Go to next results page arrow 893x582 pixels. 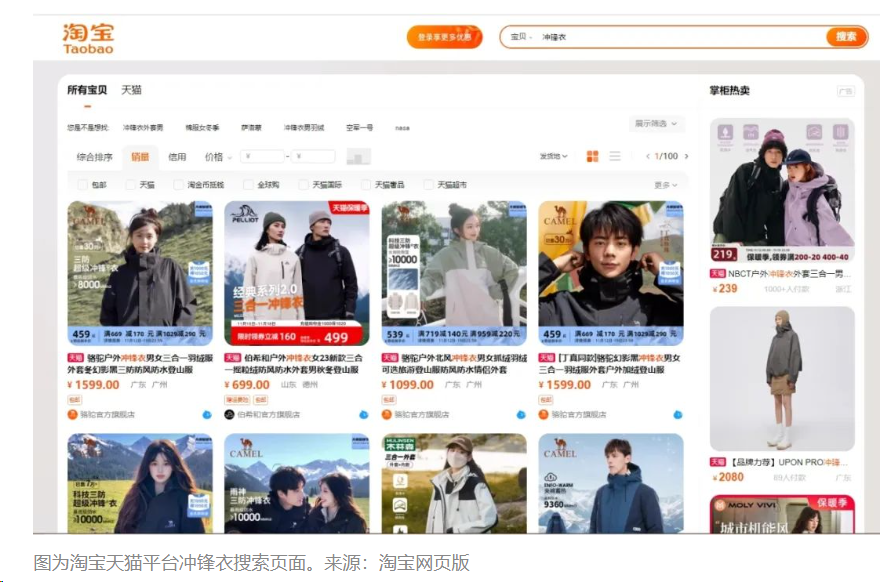coord(686,156)
